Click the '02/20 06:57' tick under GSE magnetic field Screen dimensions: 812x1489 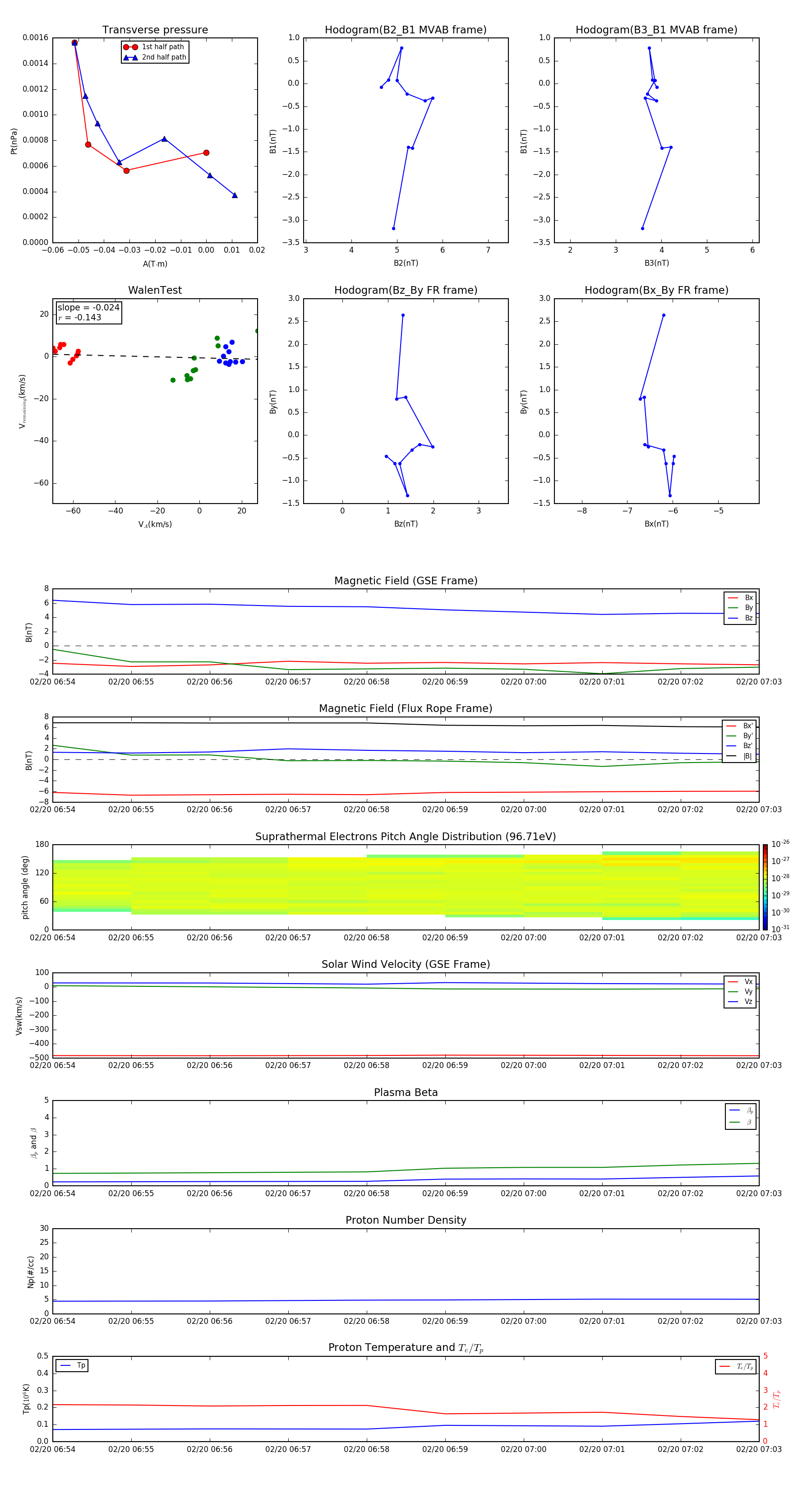click(x=288, y=682)
